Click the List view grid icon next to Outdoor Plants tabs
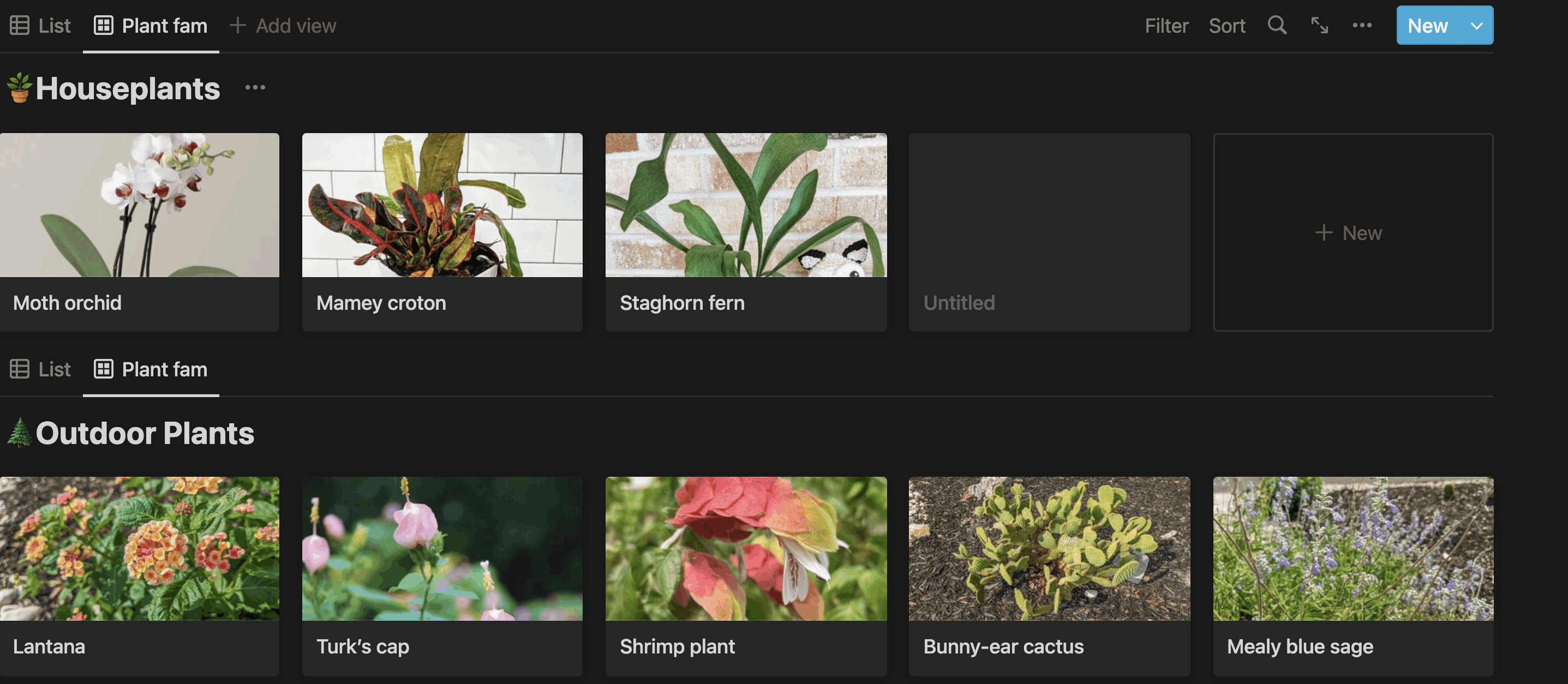1568x684 pixels. pyautogui.click(x=20, y=369)
